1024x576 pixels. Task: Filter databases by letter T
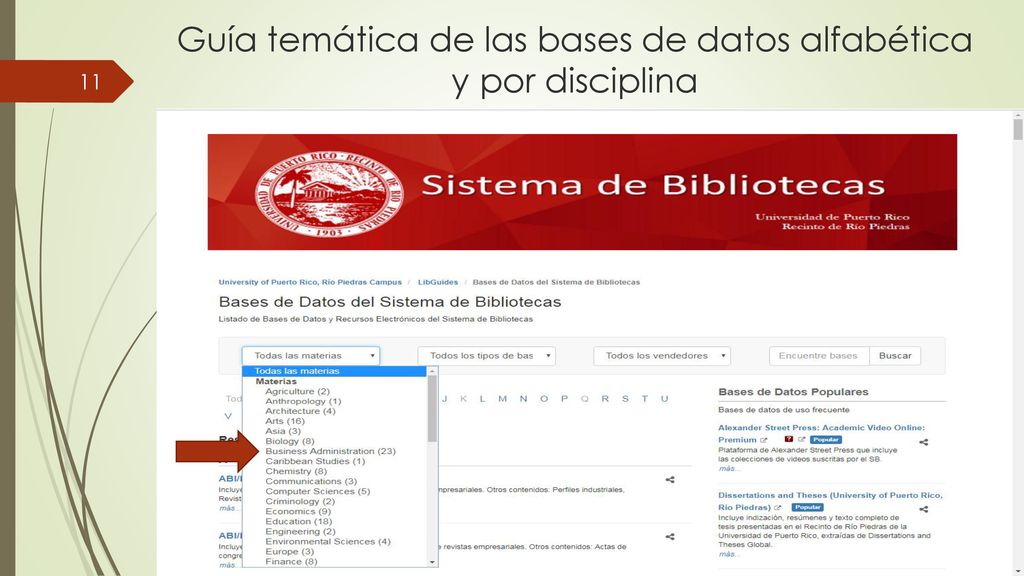coord(645,399)
